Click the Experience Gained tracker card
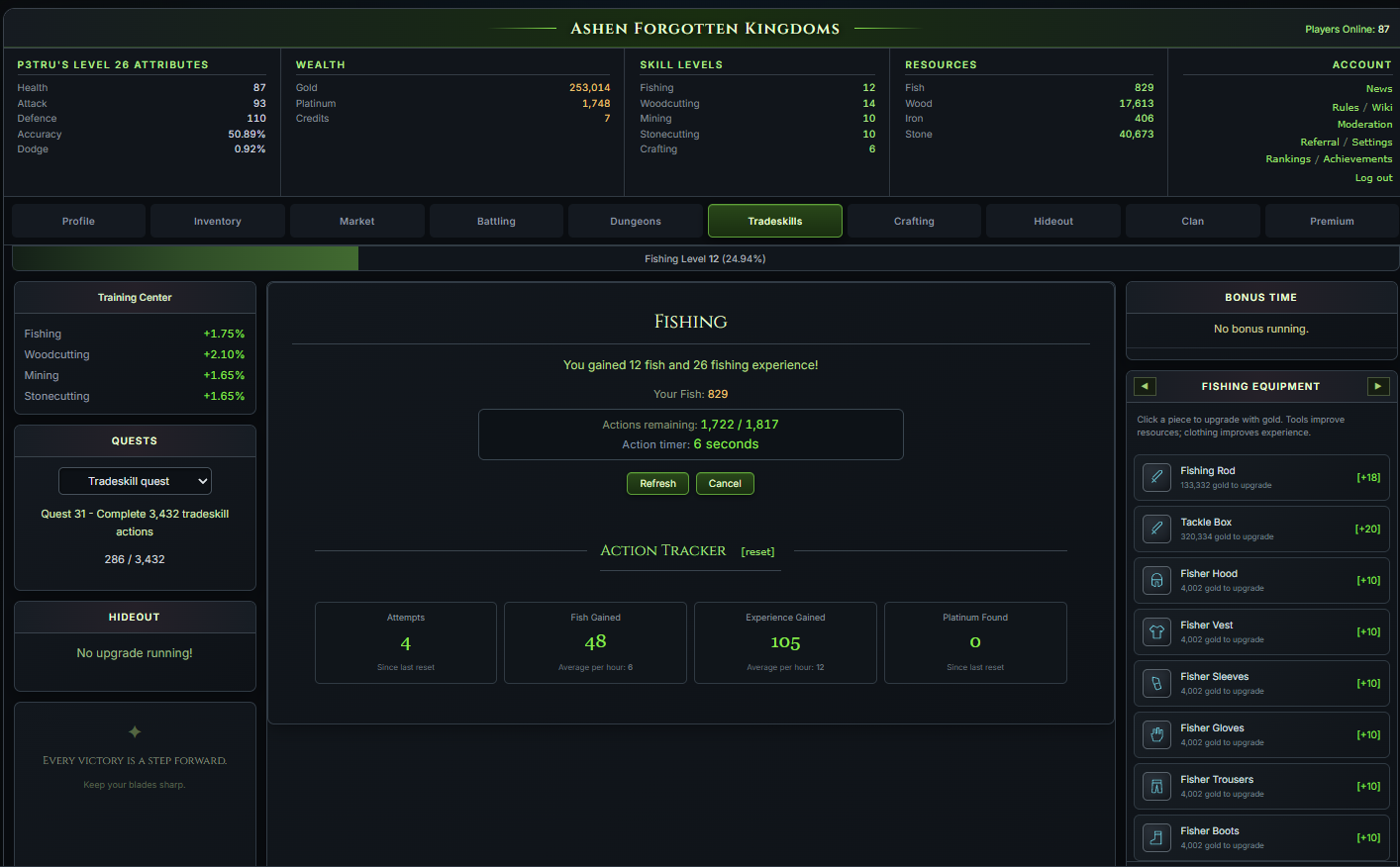Screen dimensions: 1400x867 click(785, 642)
